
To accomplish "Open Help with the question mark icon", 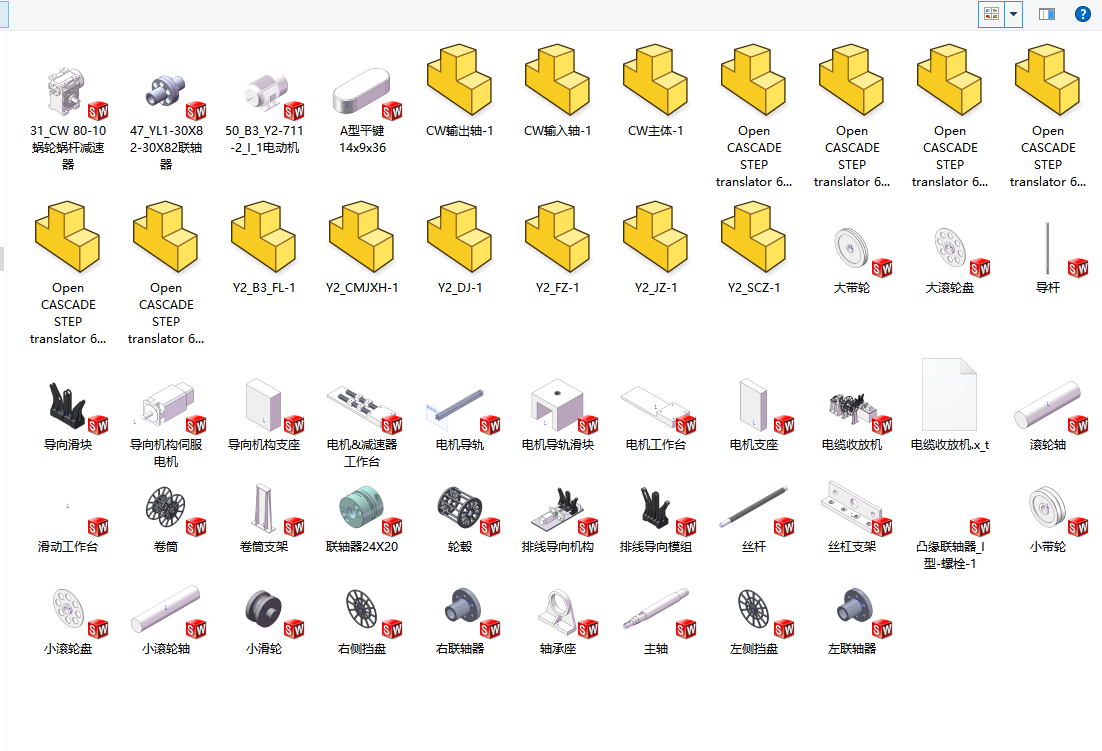I will (1083, 14).
